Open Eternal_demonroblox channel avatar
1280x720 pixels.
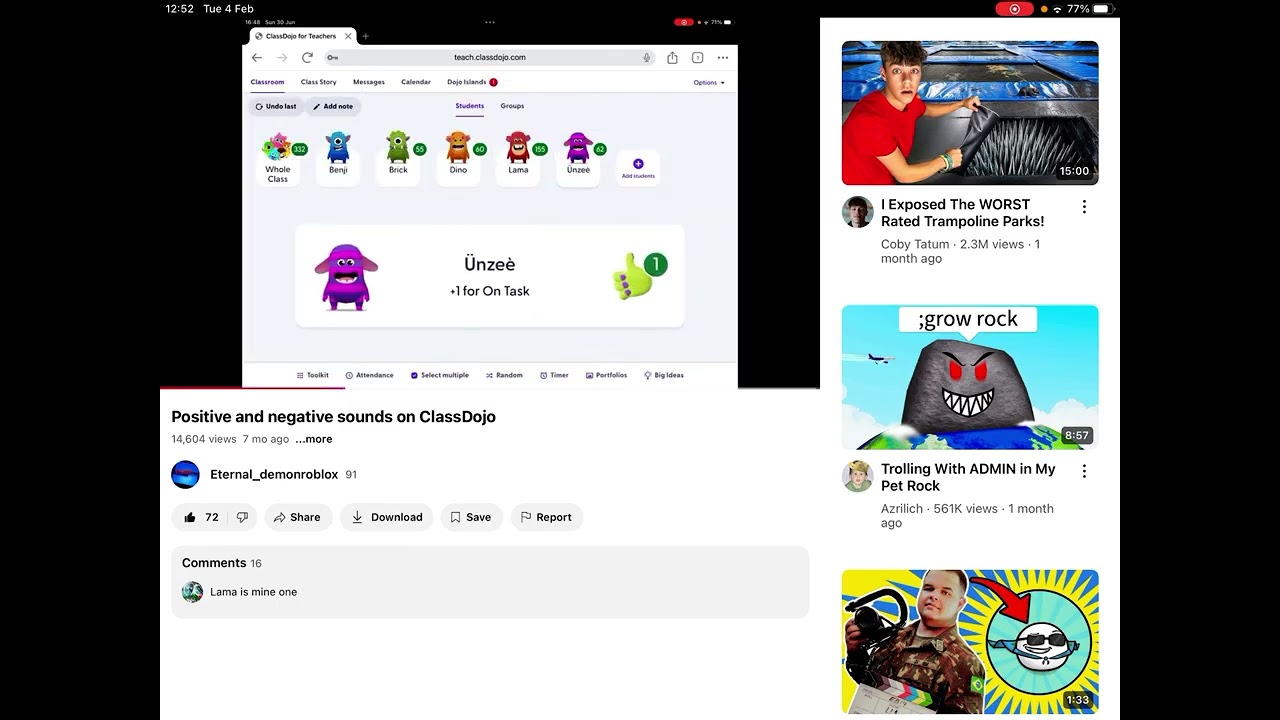click(185, 474)
